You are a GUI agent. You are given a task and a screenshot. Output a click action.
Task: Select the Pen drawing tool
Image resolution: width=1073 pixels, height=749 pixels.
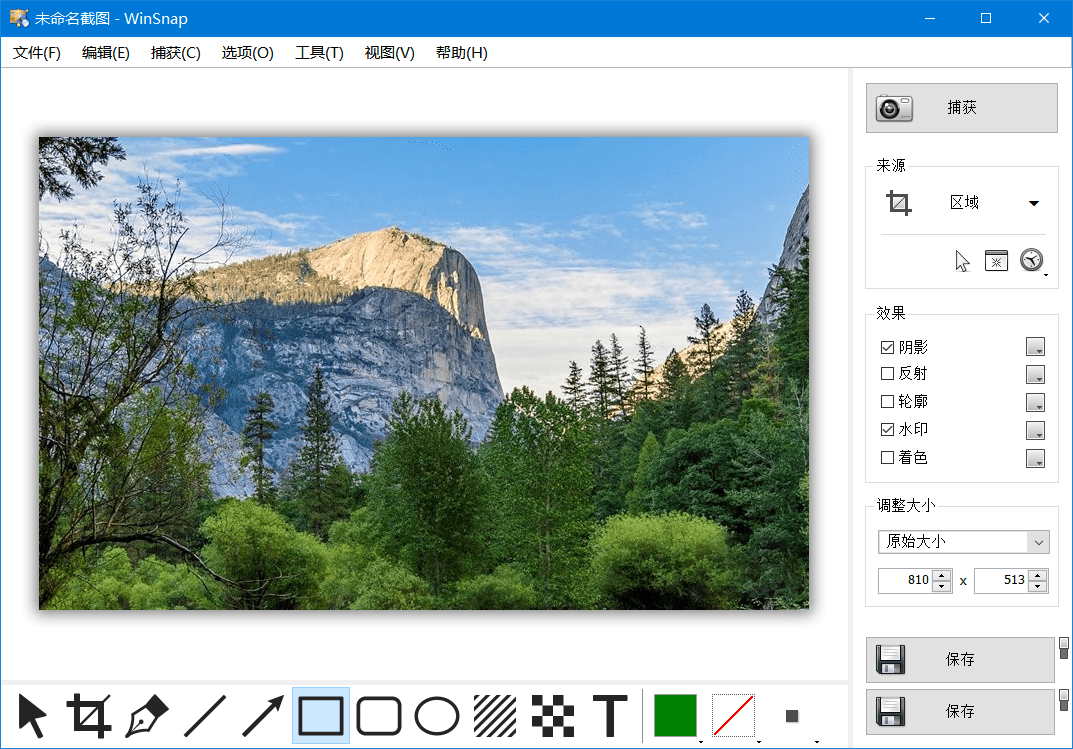point(146,715)
